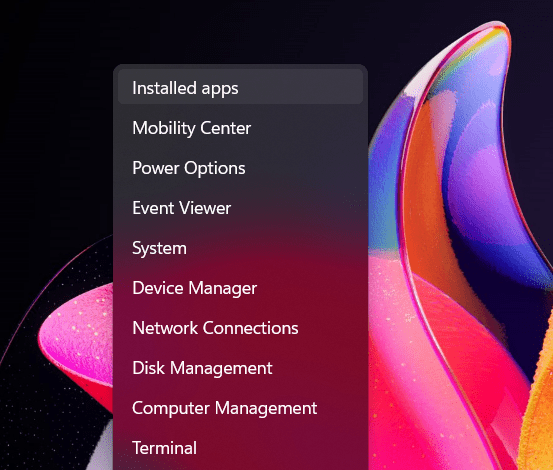Choose Disk Management from the list

click(x=240, y=368)
